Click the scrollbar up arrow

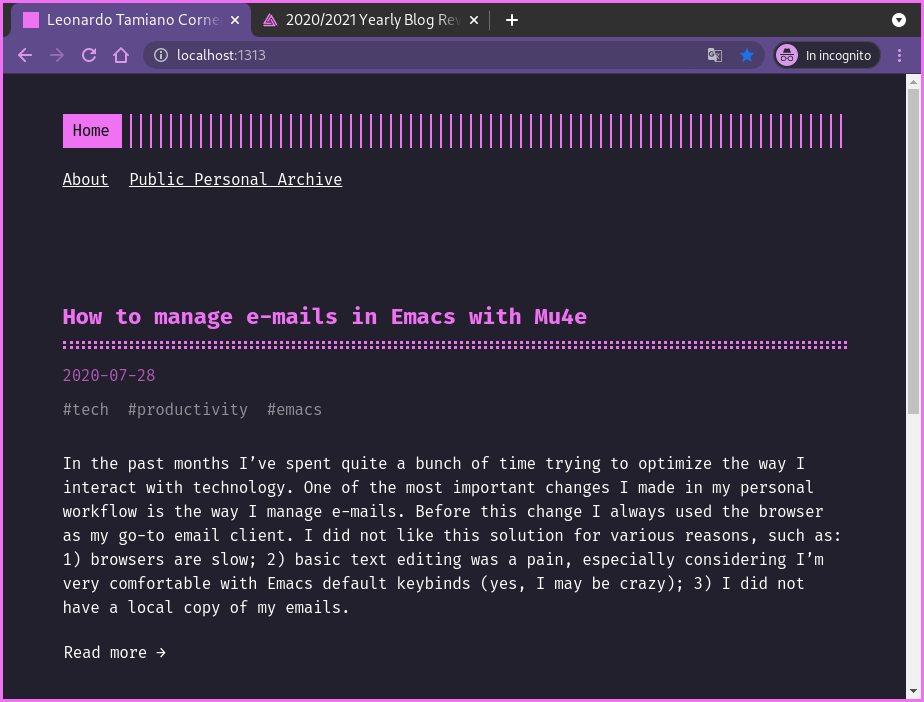coord(913,81)
